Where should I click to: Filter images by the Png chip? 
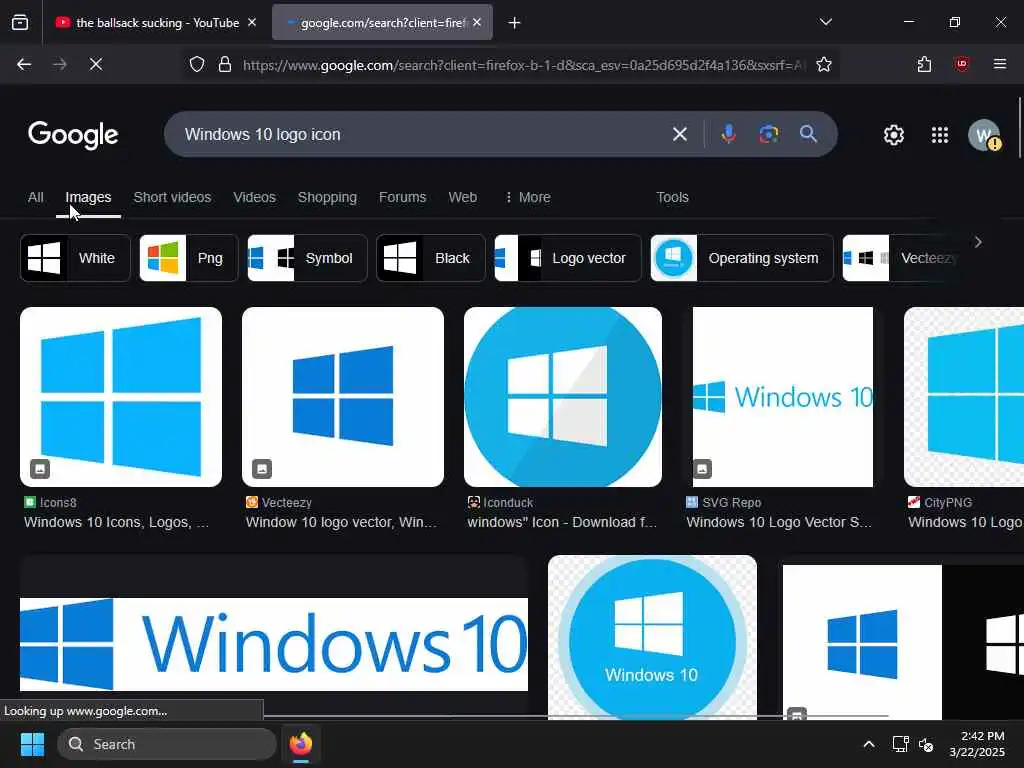pyautogui.click(x=189, y=258)
